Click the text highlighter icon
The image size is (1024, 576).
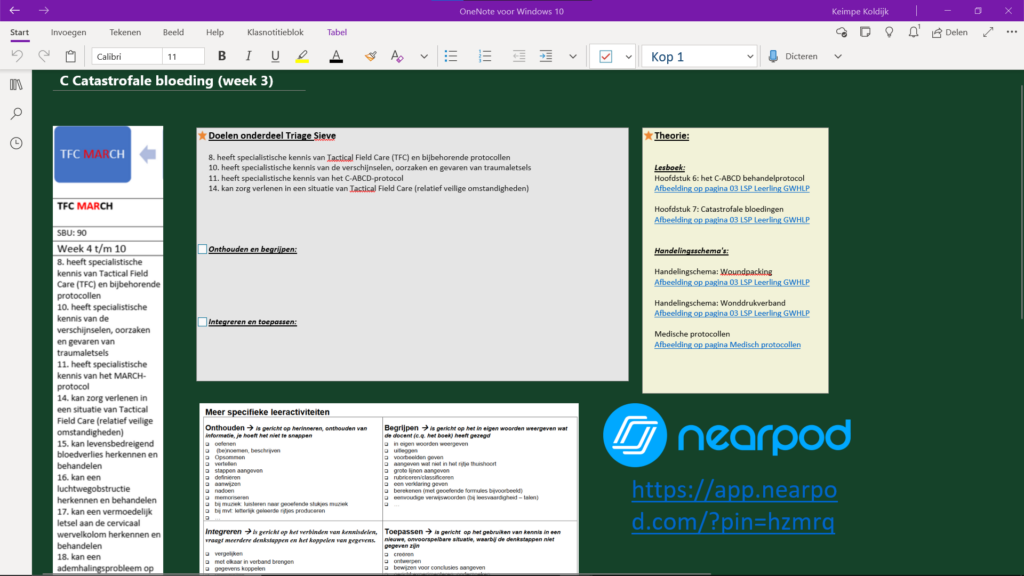pyautogui.click(x=302, y=57)
